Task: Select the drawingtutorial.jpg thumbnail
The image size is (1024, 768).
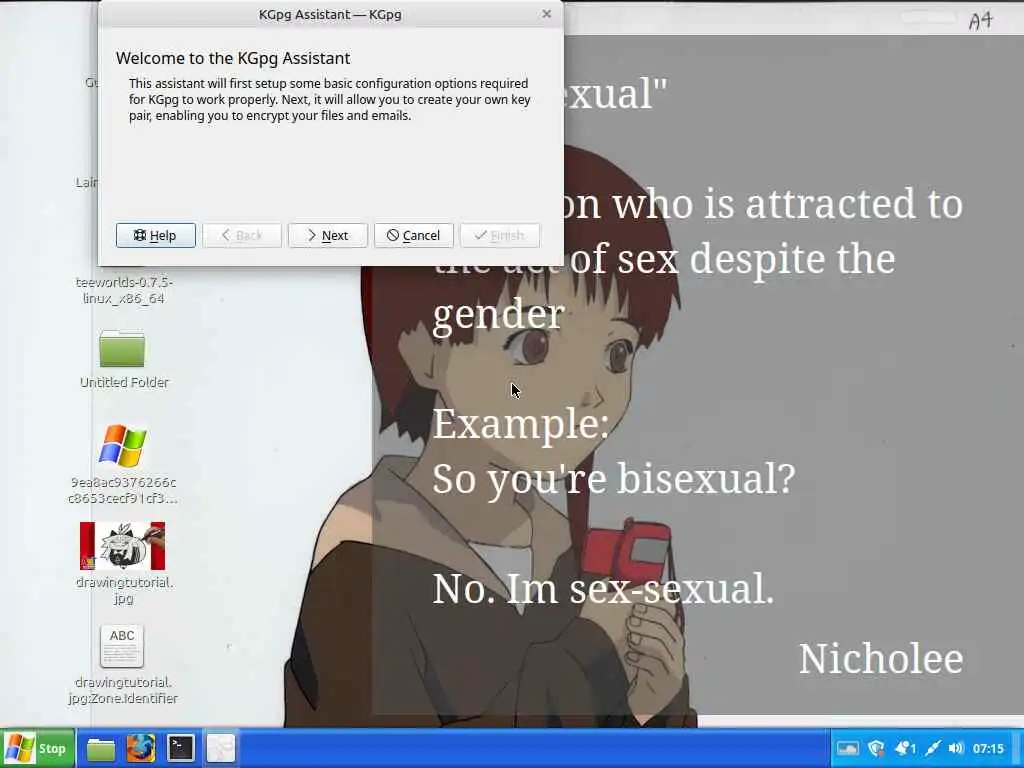Action: coord(123,546)
